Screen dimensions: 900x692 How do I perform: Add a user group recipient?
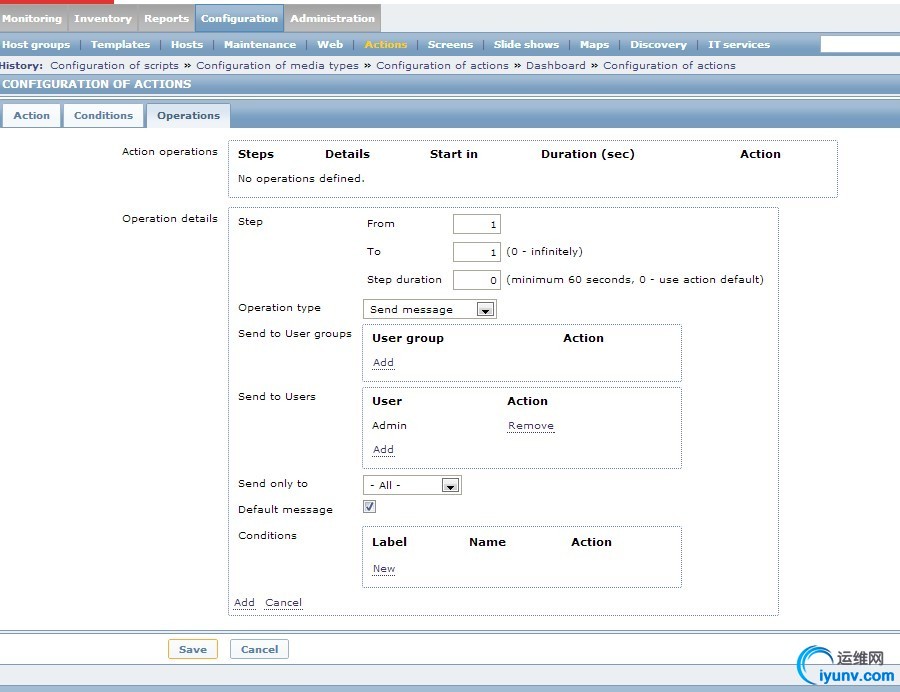pos(383,363)
